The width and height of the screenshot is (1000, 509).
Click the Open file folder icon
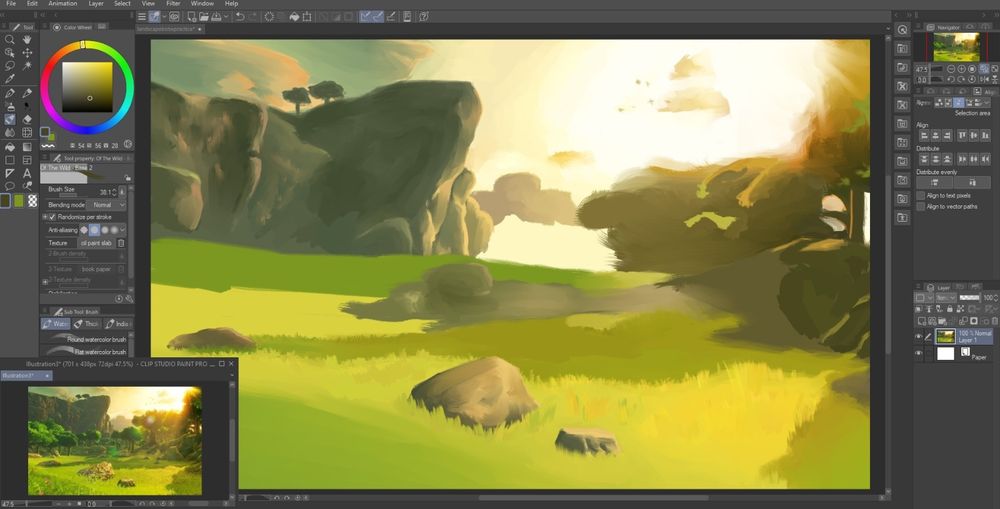[204, 17]
